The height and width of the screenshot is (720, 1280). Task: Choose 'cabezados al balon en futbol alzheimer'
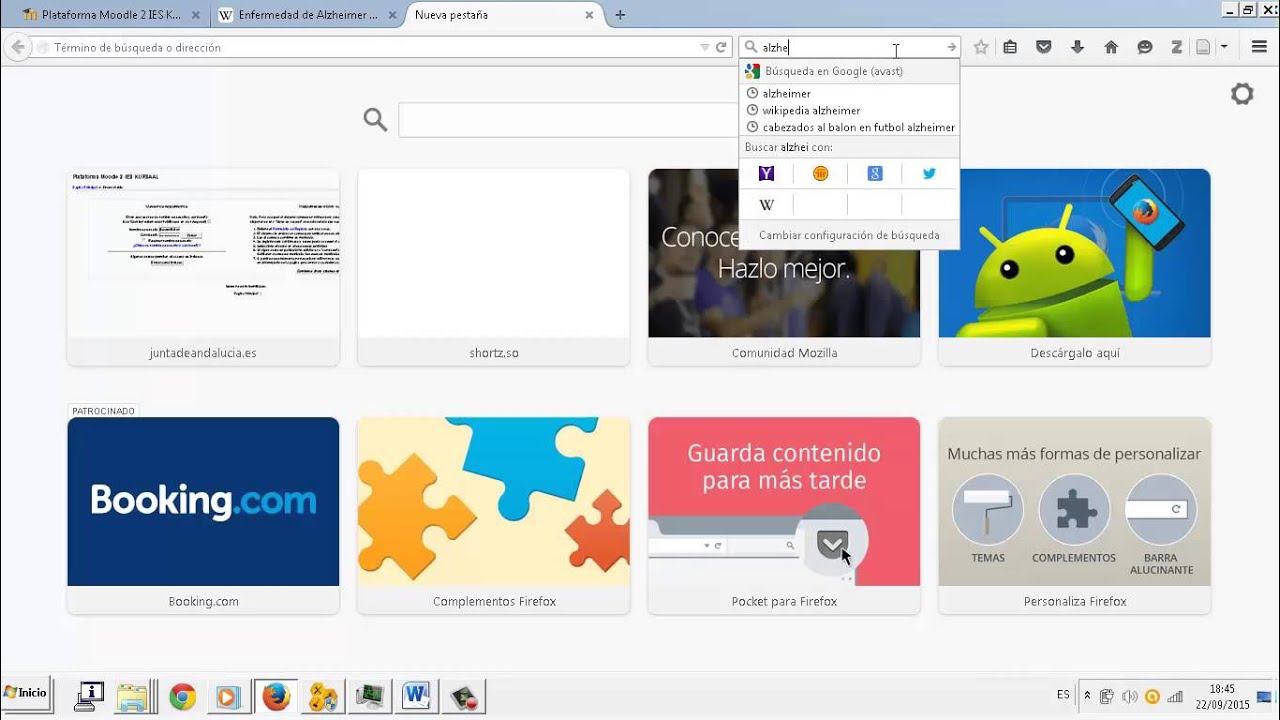coord(849,127)
